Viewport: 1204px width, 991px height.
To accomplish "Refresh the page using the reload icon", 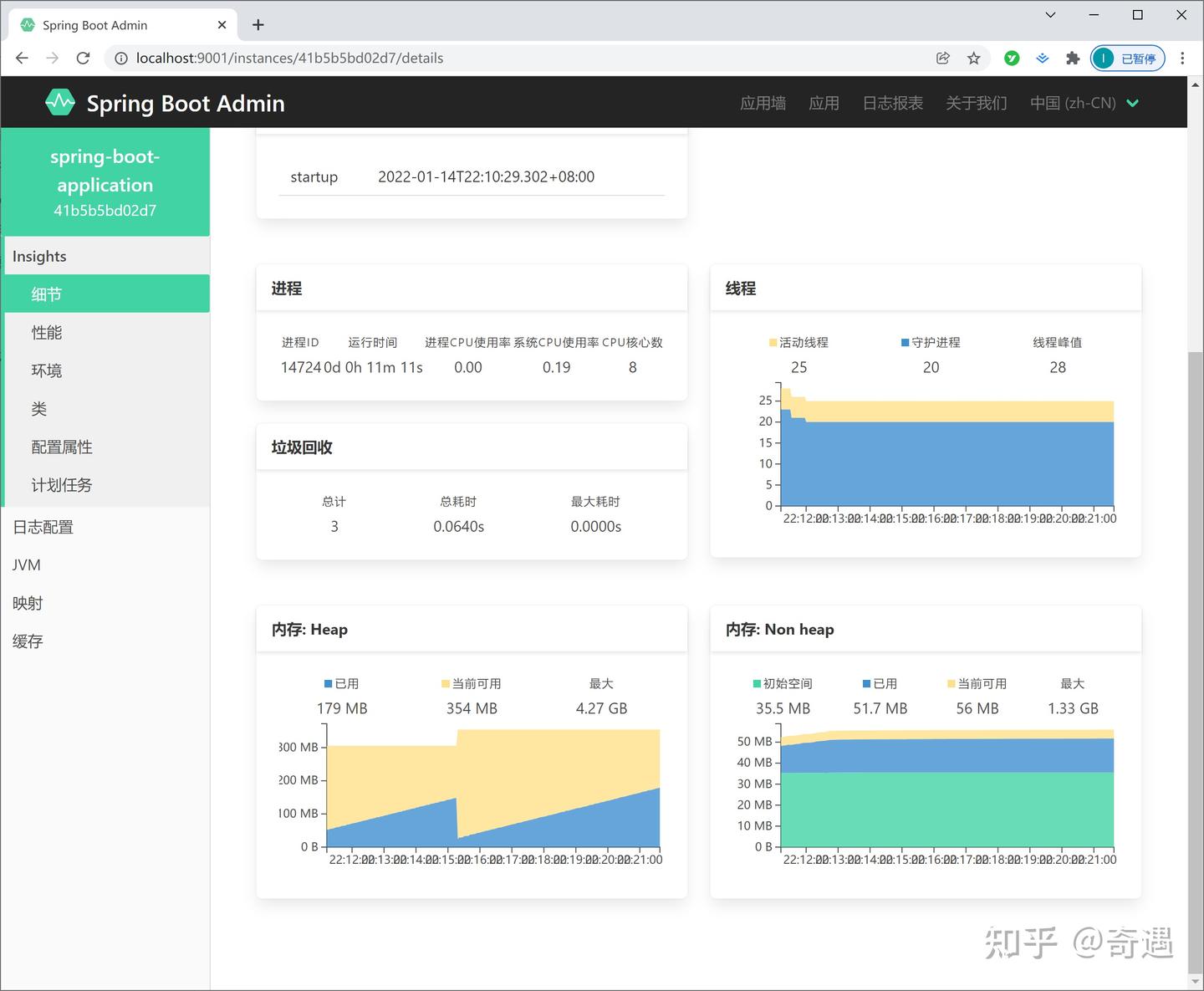I will click(x=83, y=58).
